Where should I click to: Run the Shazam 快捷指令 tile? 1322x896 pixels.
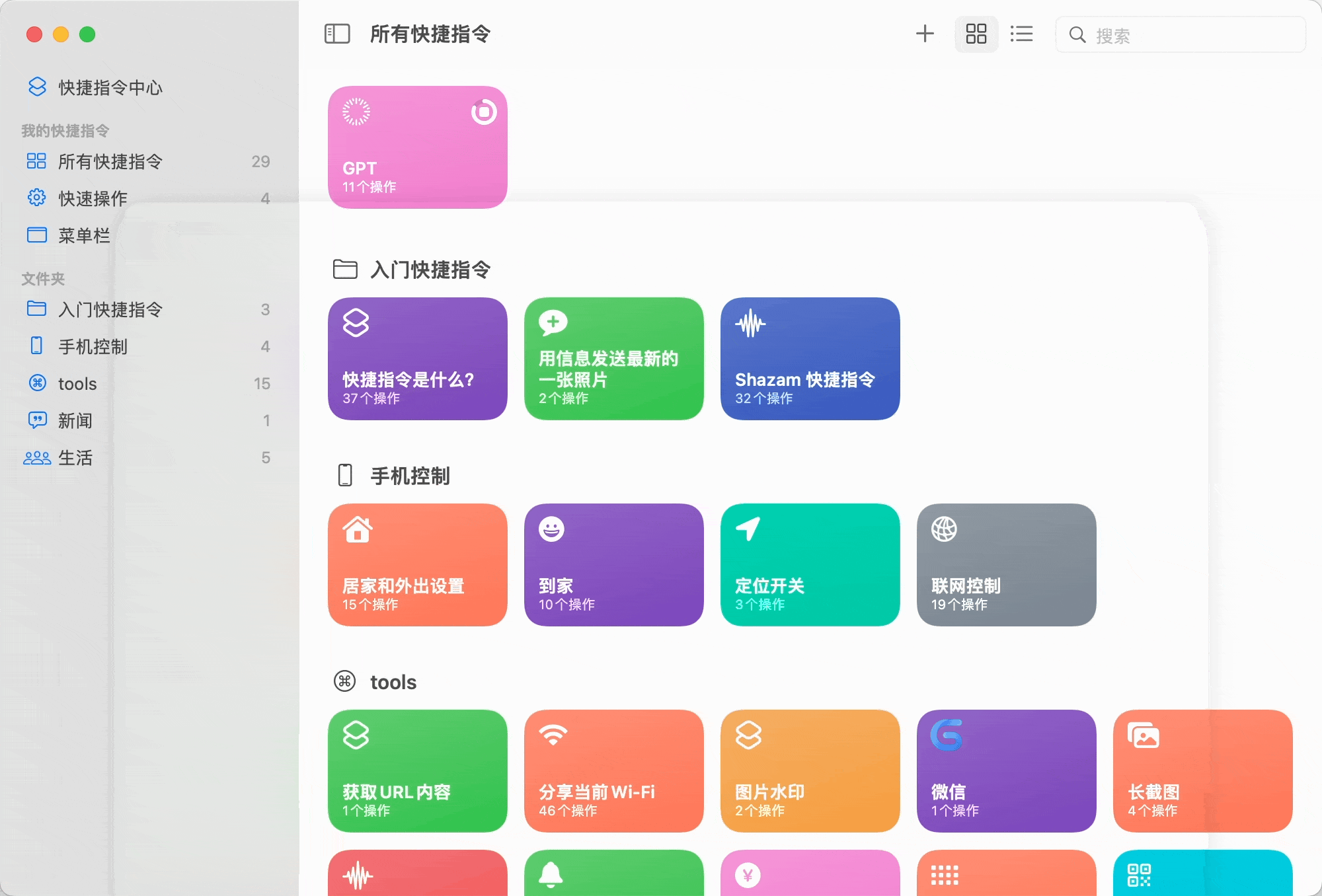809,359
